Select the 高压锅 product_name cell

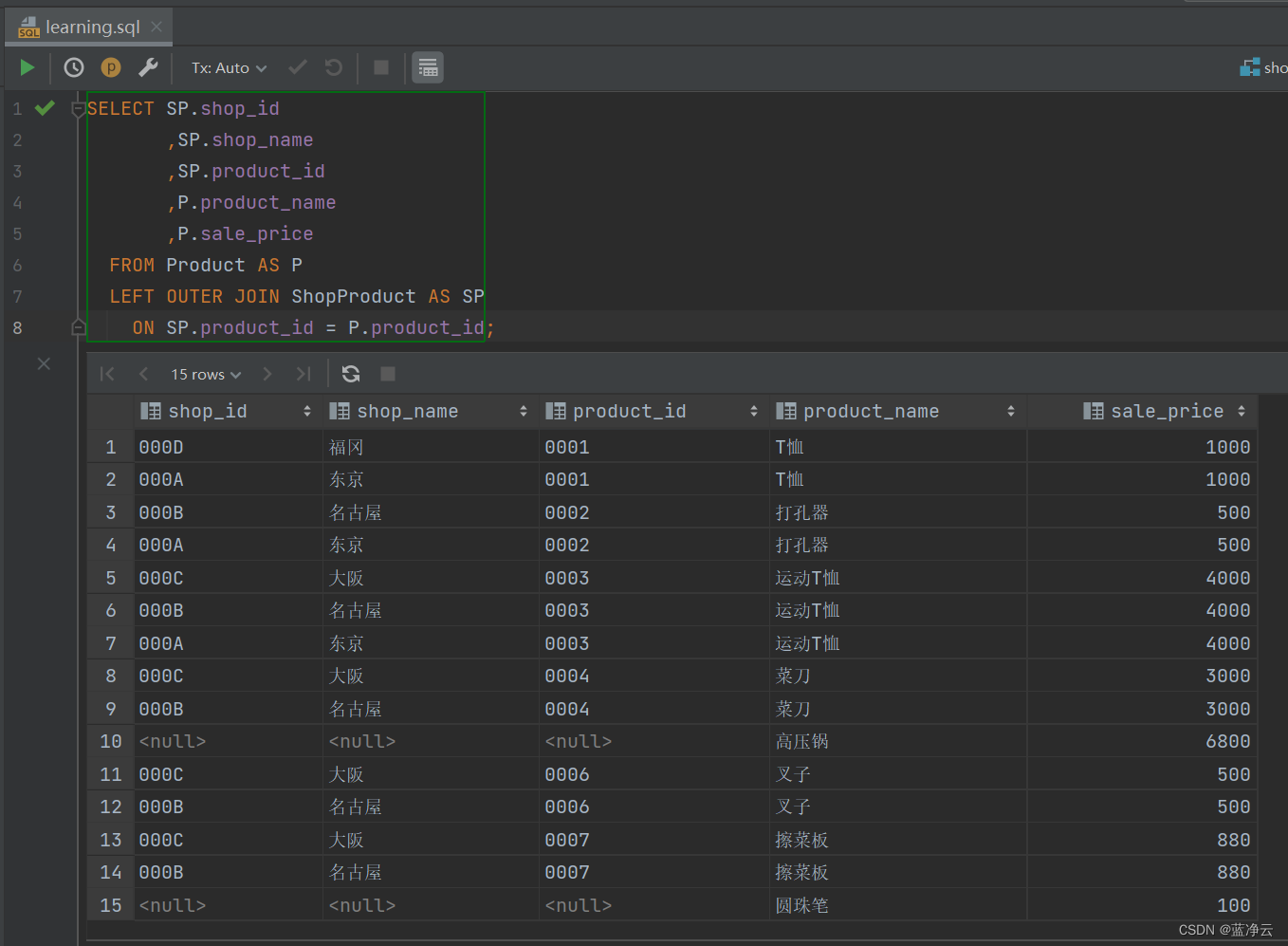[x=898, y=741]
